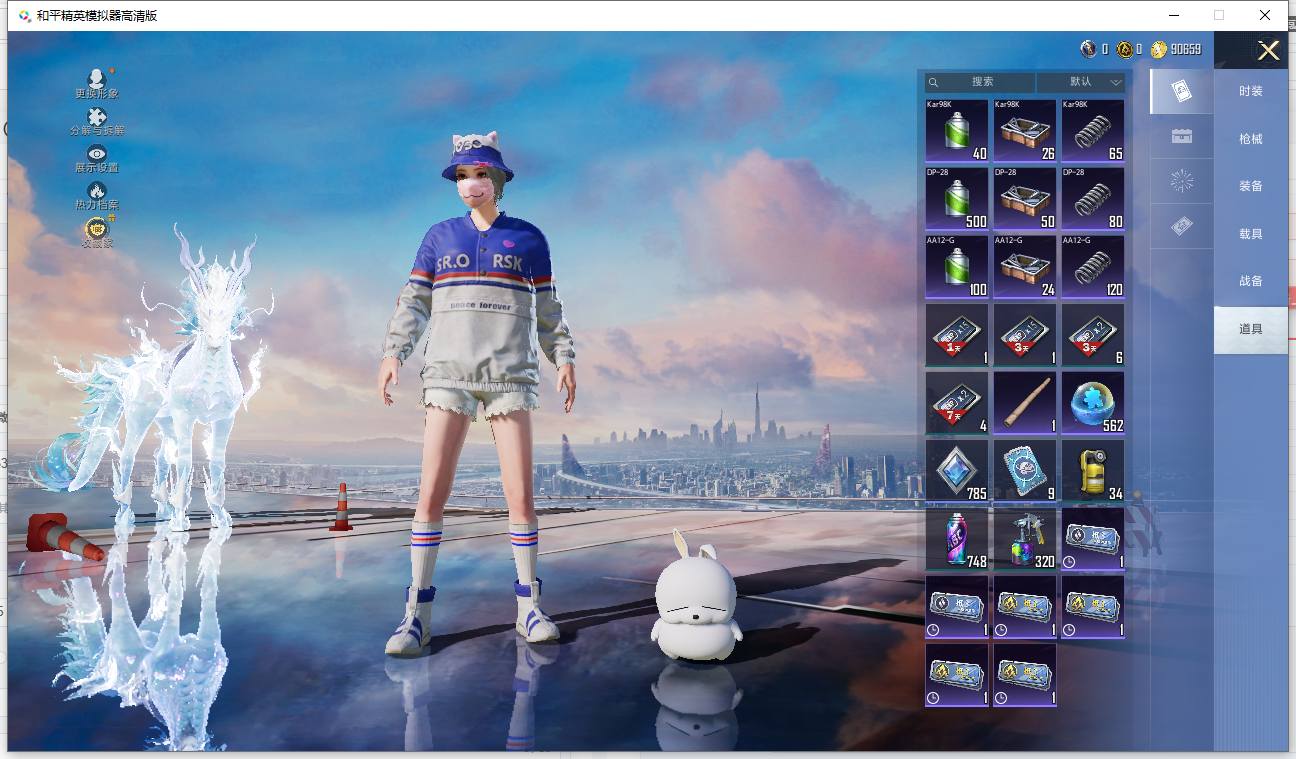This screenshot has height=759, width=1296.
Task: Select the AA12-G material crate (24)
Action: tap(1025, 266)
